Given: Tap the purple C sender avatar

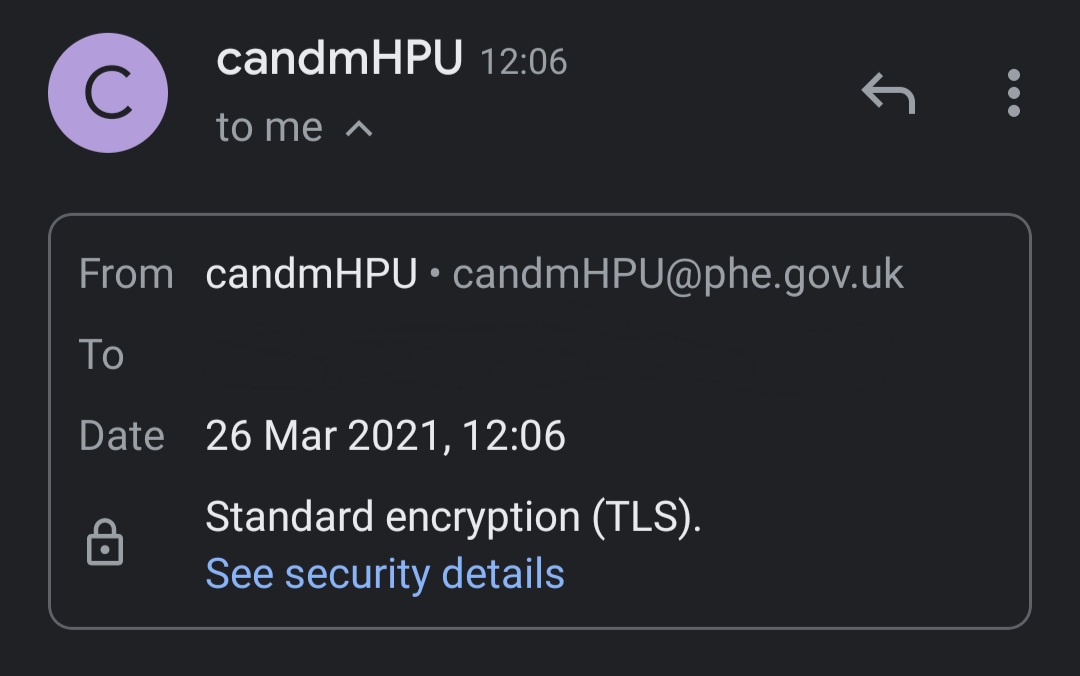Looking at the screenshot, I should (x=108, y=94).
